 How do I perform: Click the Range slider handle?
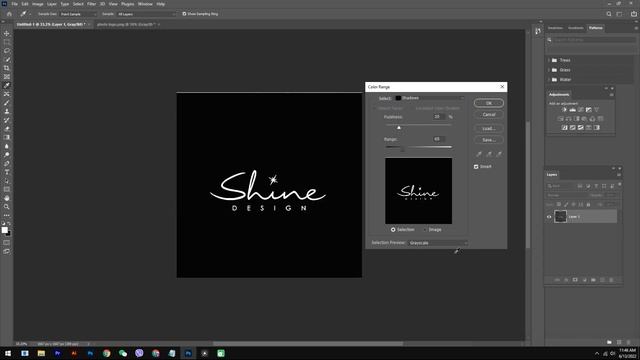pos(402,149)
